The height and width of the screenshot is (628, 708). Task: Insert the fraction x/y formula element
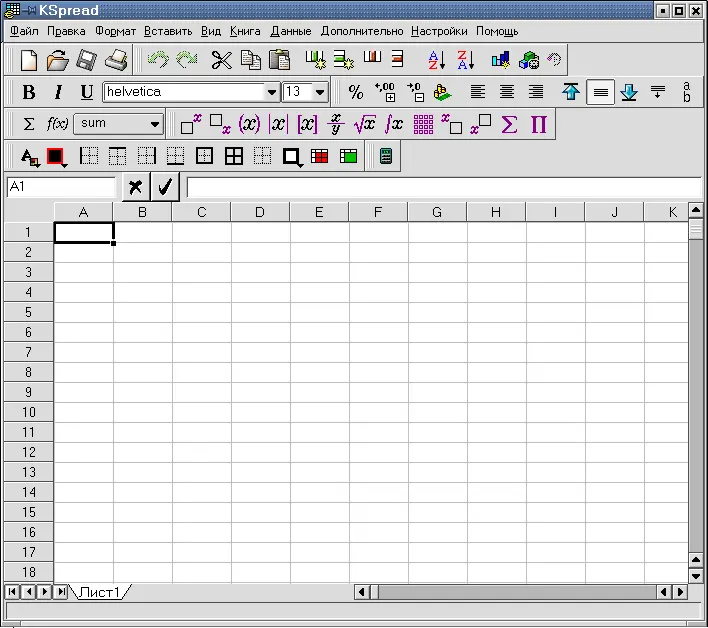(x=336, y=124)
